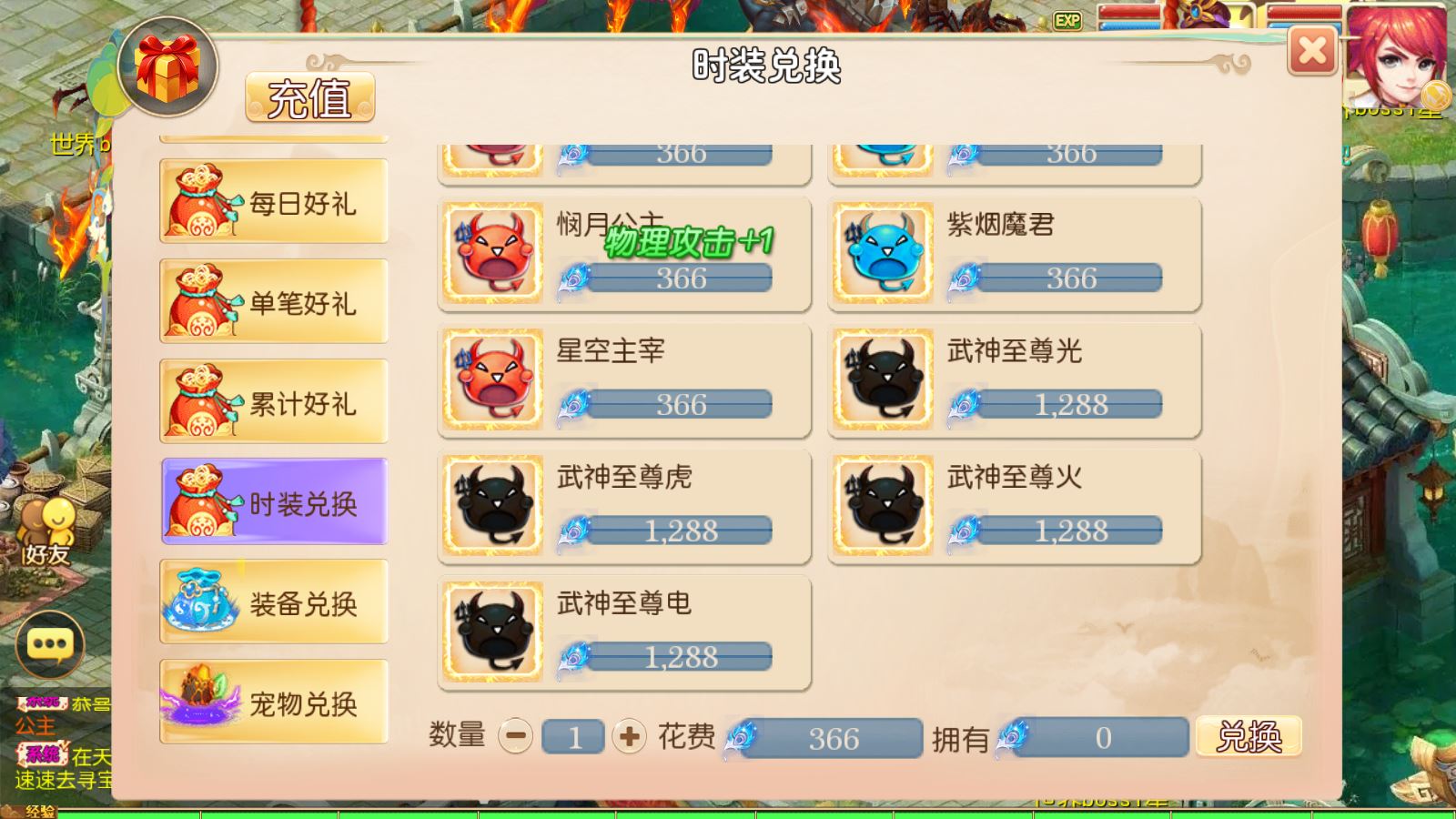Select the 悯月公主 costume icon
Image resolution: width=1456 pixels, height=819 pixels.
[x=492, y=253]
